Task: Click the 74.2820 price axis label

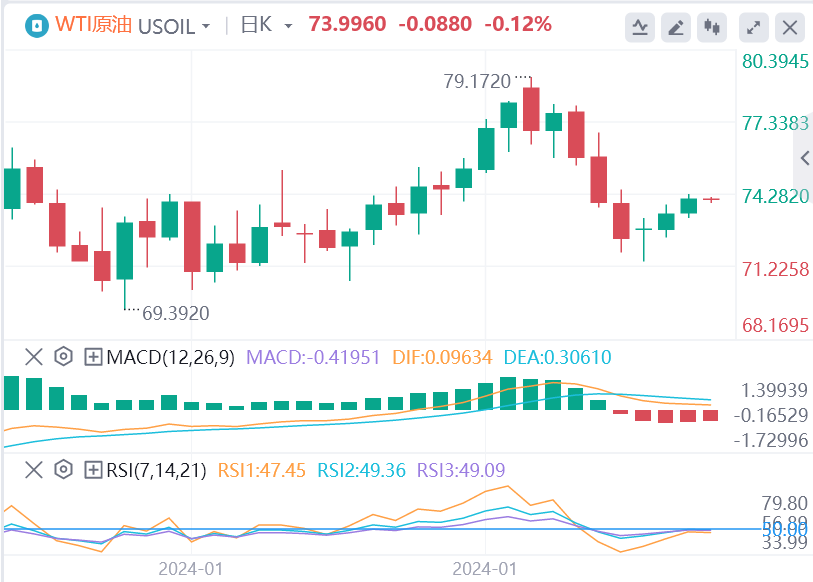Action: point(775,196)
